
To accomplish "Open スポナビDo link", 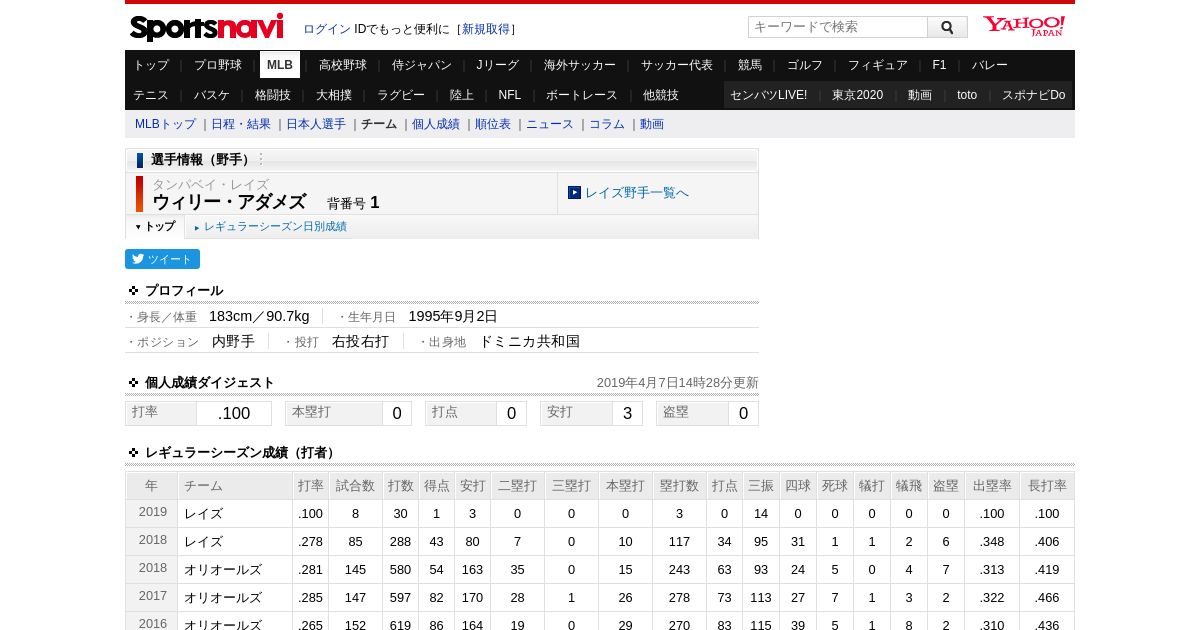I will 1034,95.
